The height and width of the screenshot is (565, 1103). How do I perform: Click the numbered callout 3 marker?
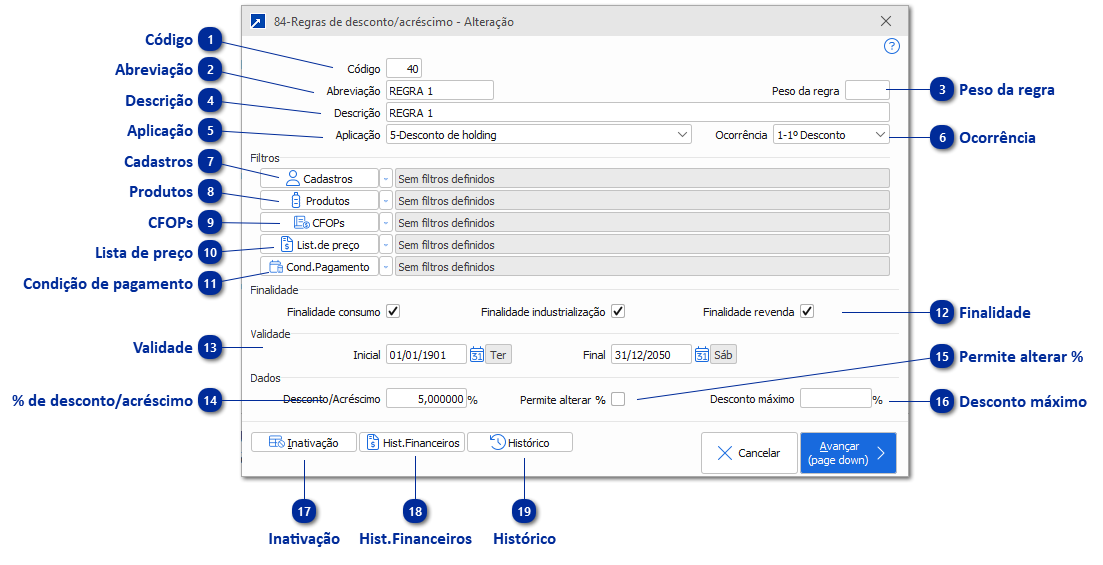pyautogui.click(x=940, y=90)
